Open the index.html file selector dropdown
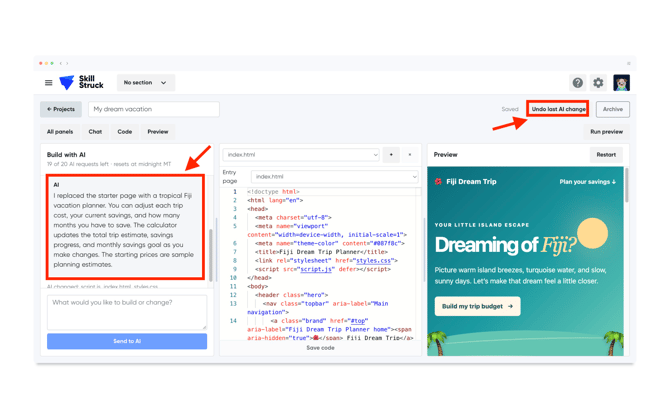This screenshot has width=670, height=418. point(301,155)
